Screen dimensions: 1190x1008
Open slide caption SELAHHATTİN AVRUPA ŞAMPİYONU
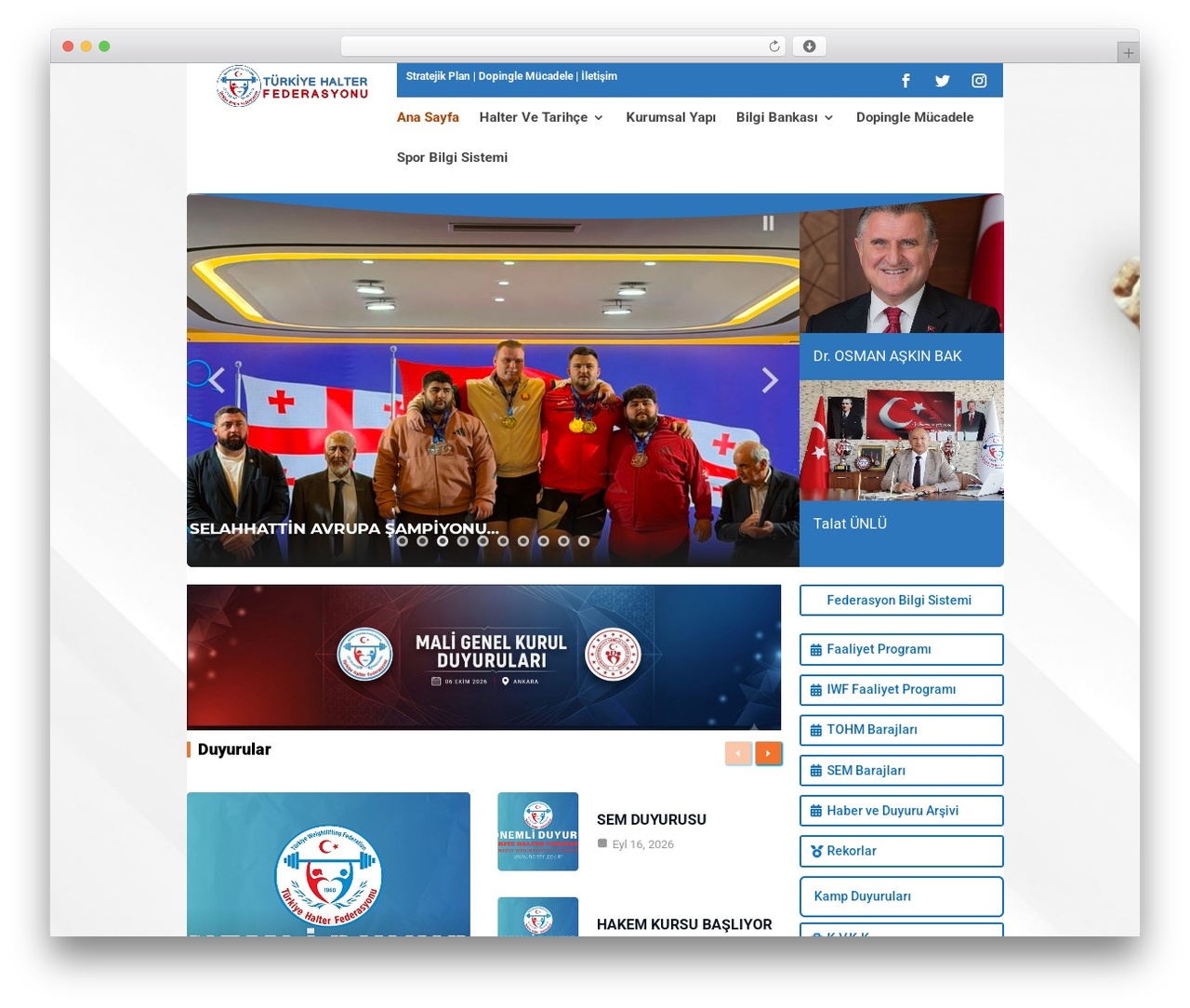click(x=344, y=528)
